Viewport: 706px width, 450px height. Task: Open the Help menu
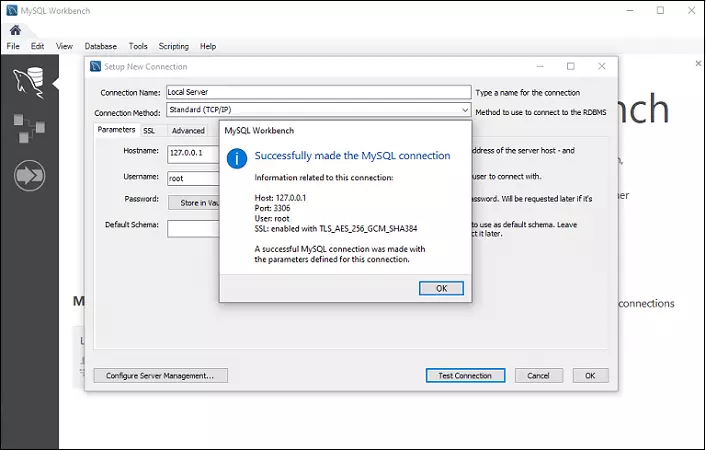point(208,46)
